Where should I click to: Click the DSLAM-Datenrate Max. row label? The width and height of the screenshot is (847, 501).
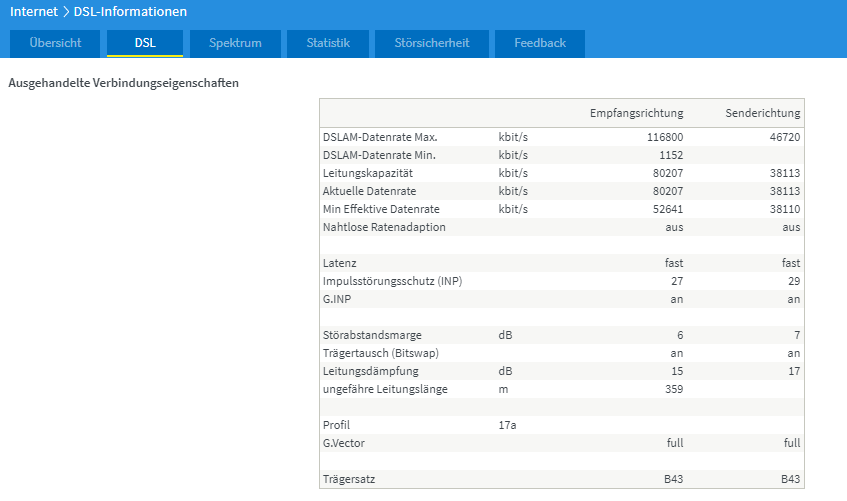click(380, 137)
